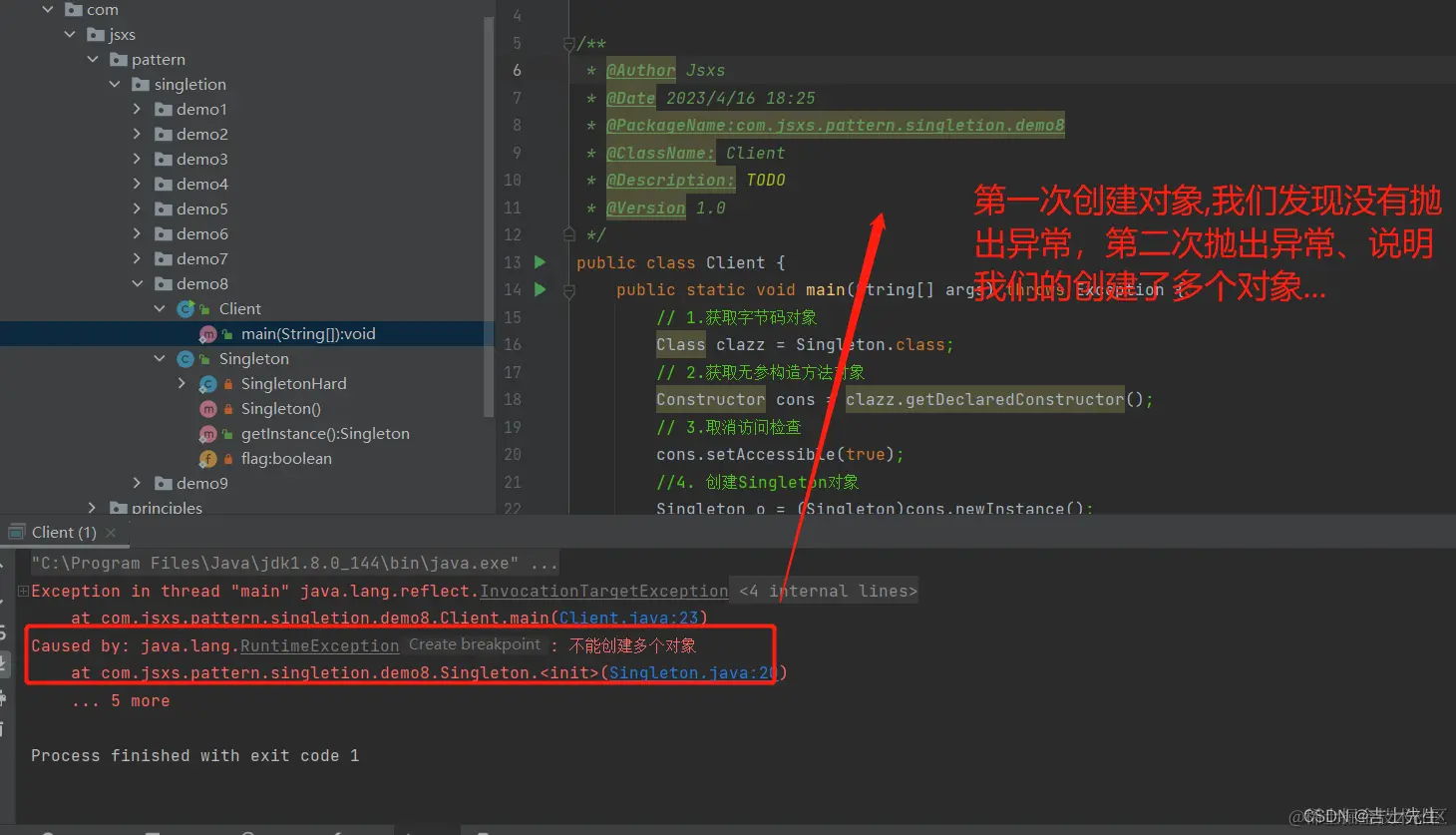Expand the demo5 folder
The height and width of the screenshot is (835, 1456).
point(138,209)
